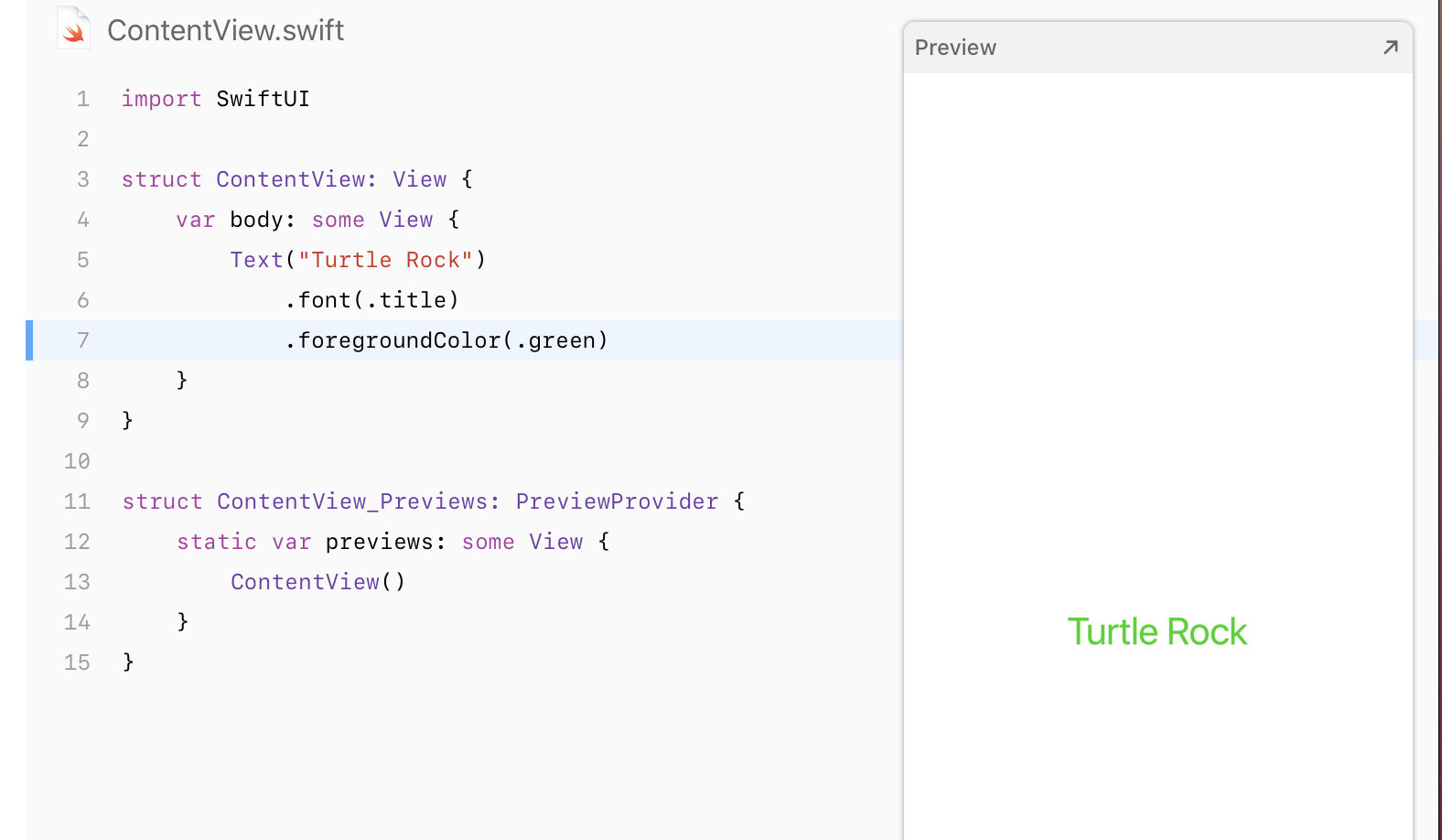Expand the Preview pane with the arrow icon
1442x840 pixels.
pos(1390,48)
